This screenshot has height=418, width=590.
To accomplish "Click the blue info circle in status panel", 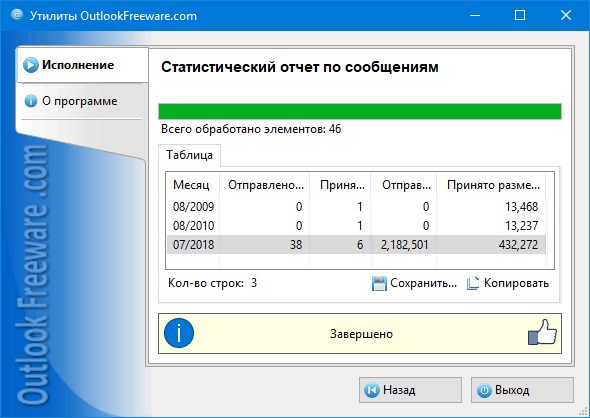I will coord(179,333).
